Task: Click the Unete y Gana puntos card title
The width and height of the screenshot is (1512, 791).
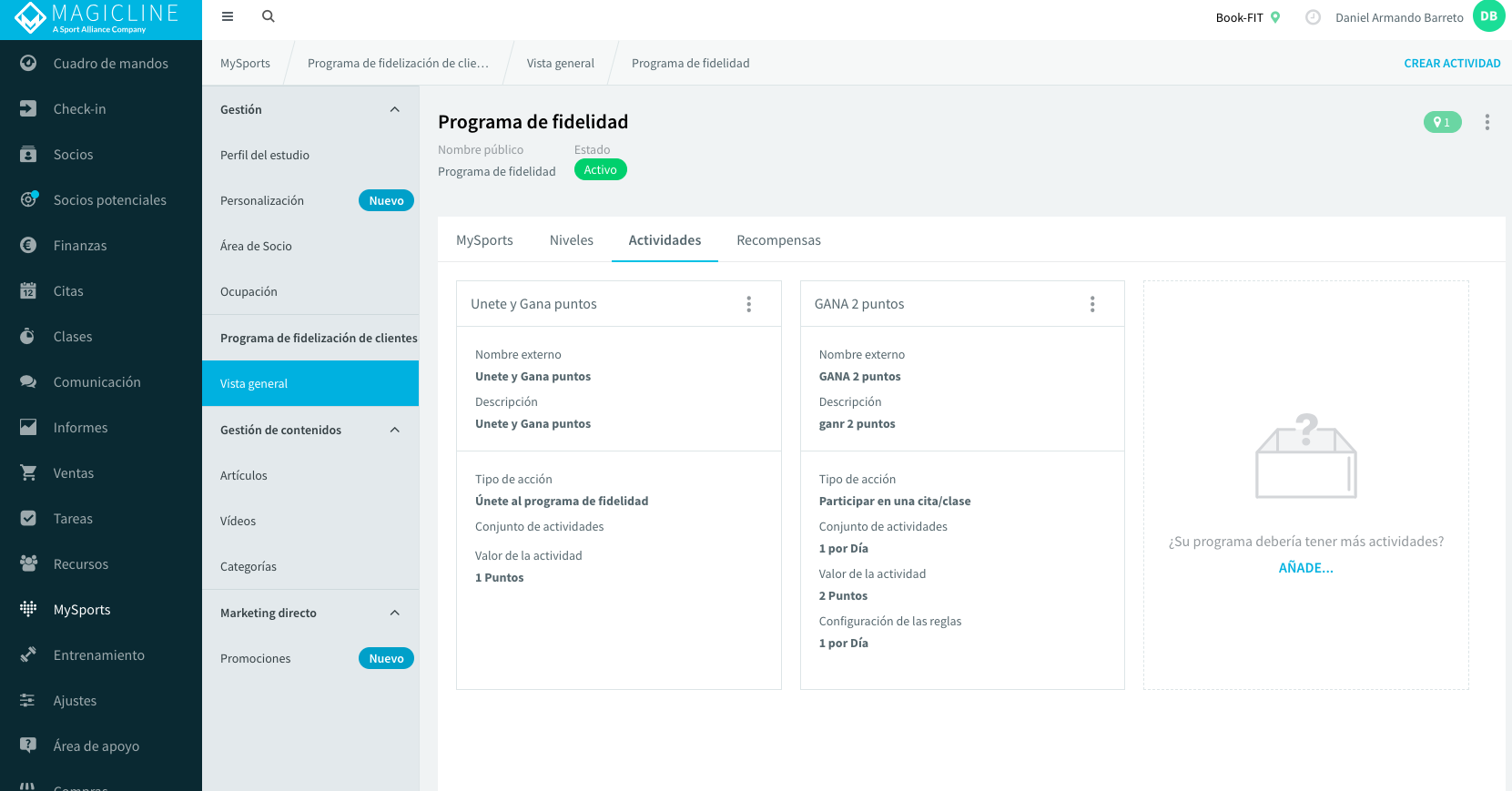Action: pyautogui.click(x=533, y=304)
